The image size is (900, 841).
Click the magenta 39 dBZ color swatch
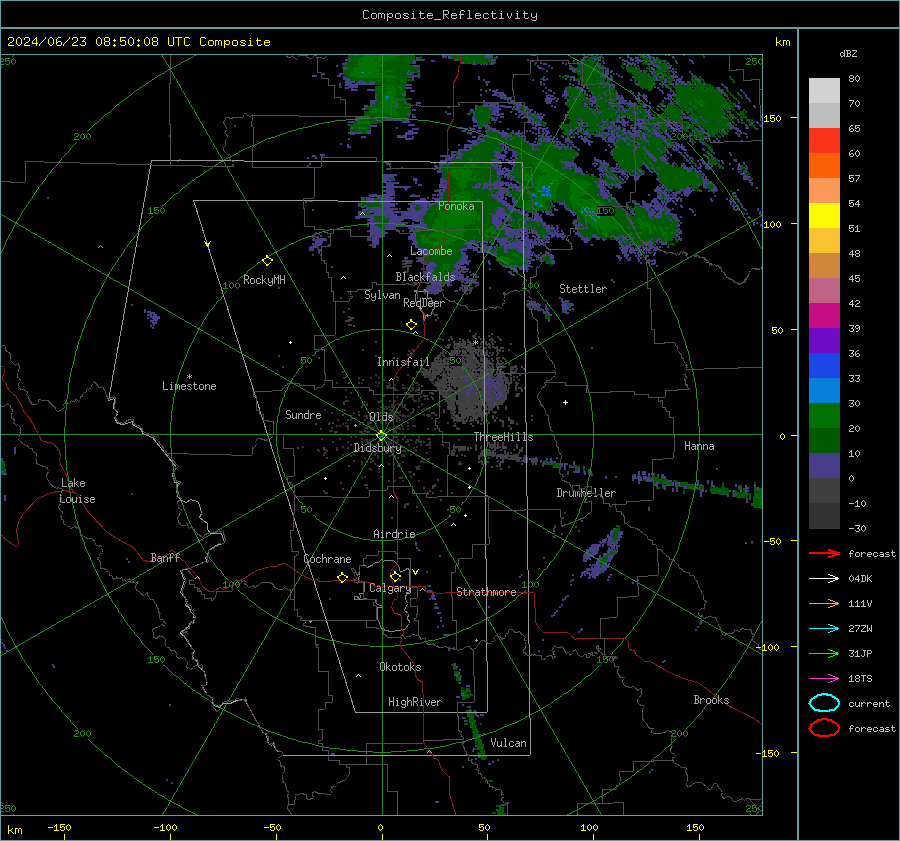click(824, 316)
